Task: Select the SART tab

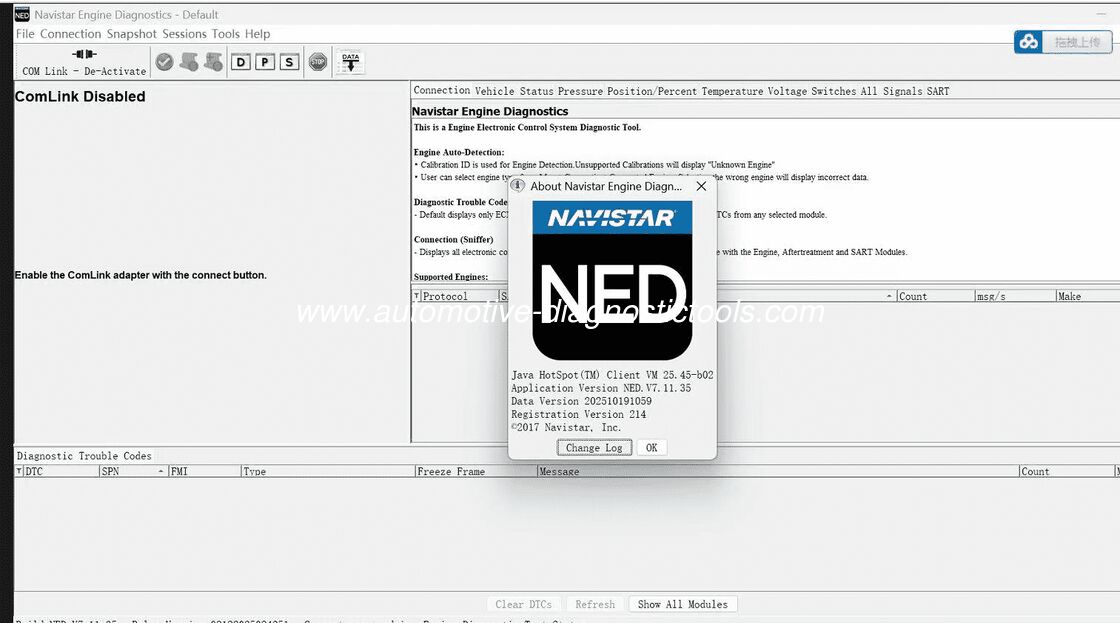Action: pyautogui.click(x=938, y=91)
